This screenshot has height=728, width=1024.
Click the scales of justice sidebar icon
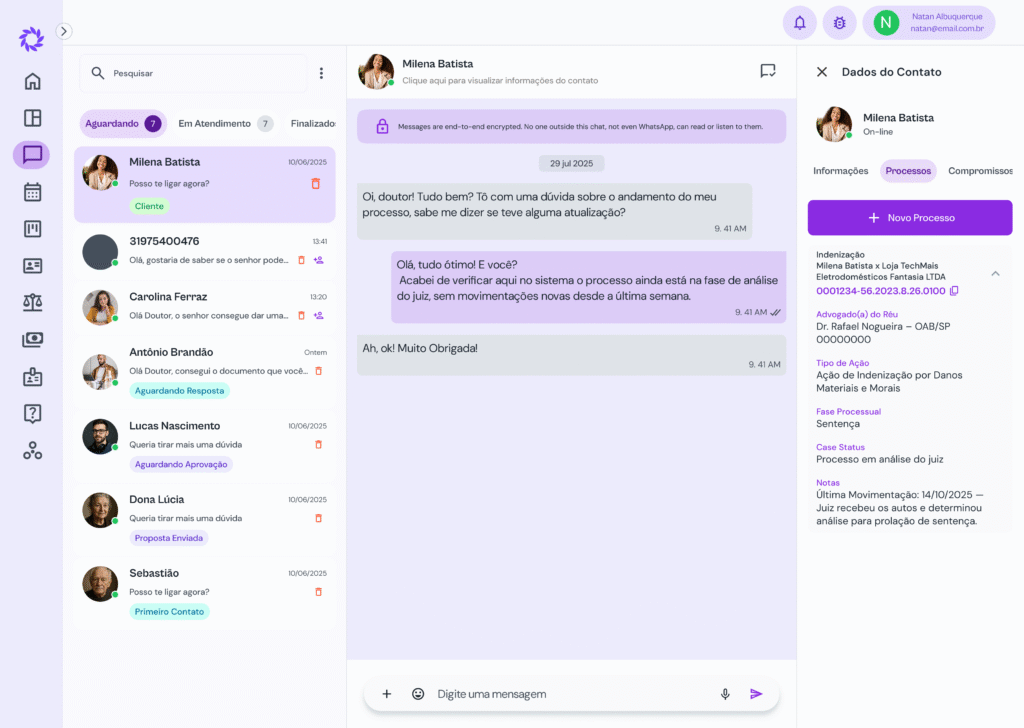[32, 303]
